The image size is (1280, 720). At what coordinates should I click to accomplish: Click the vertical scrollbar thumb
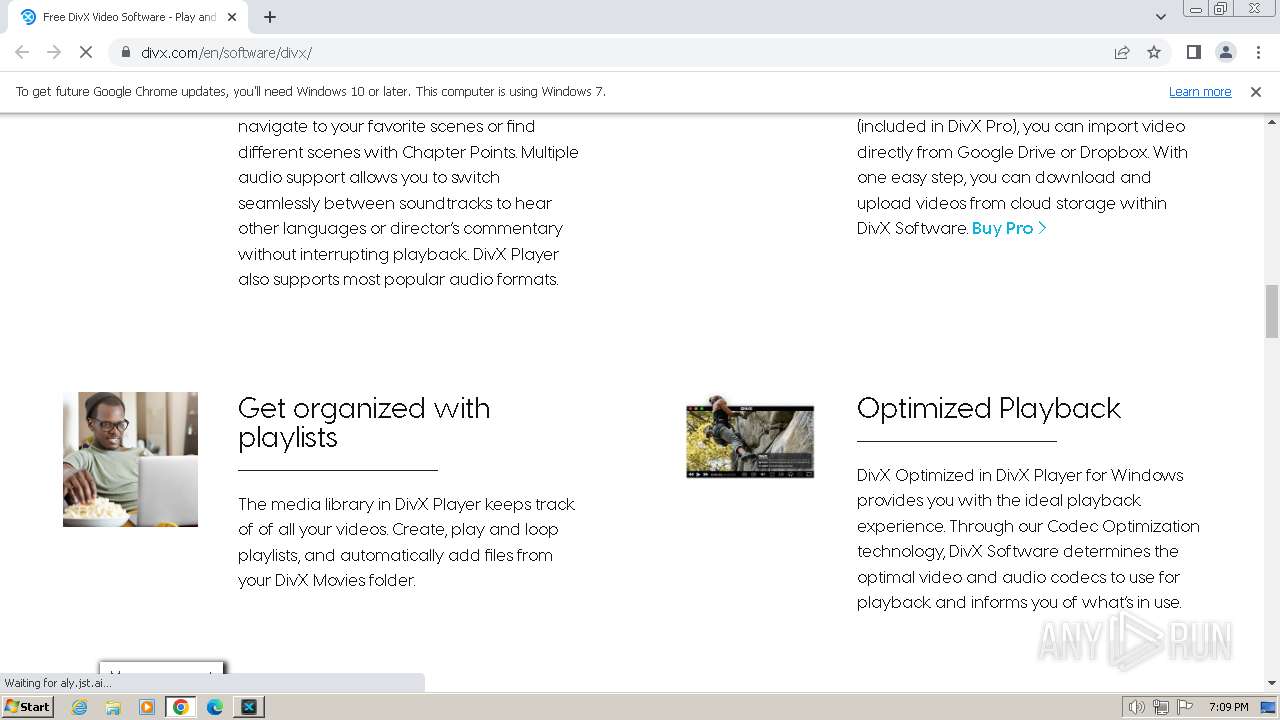click(x=1272, y=311)
